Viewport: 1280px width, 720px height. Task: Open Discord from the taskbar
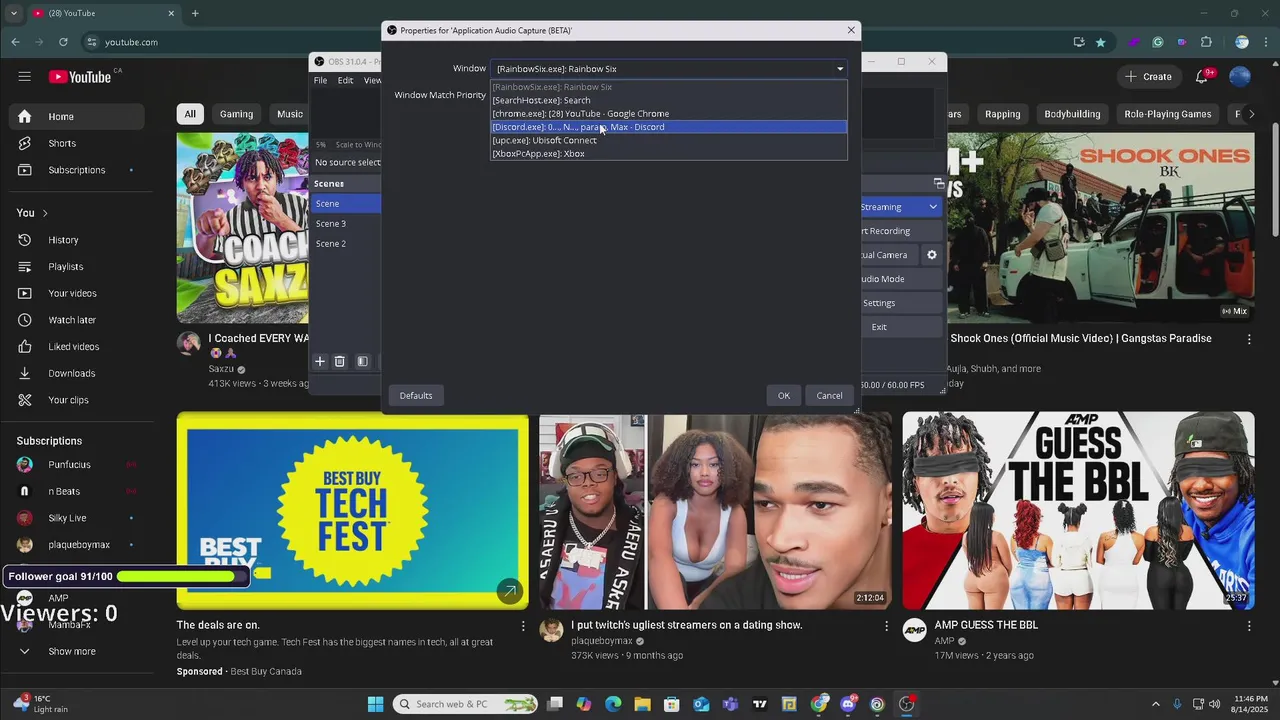pos(848,704)
